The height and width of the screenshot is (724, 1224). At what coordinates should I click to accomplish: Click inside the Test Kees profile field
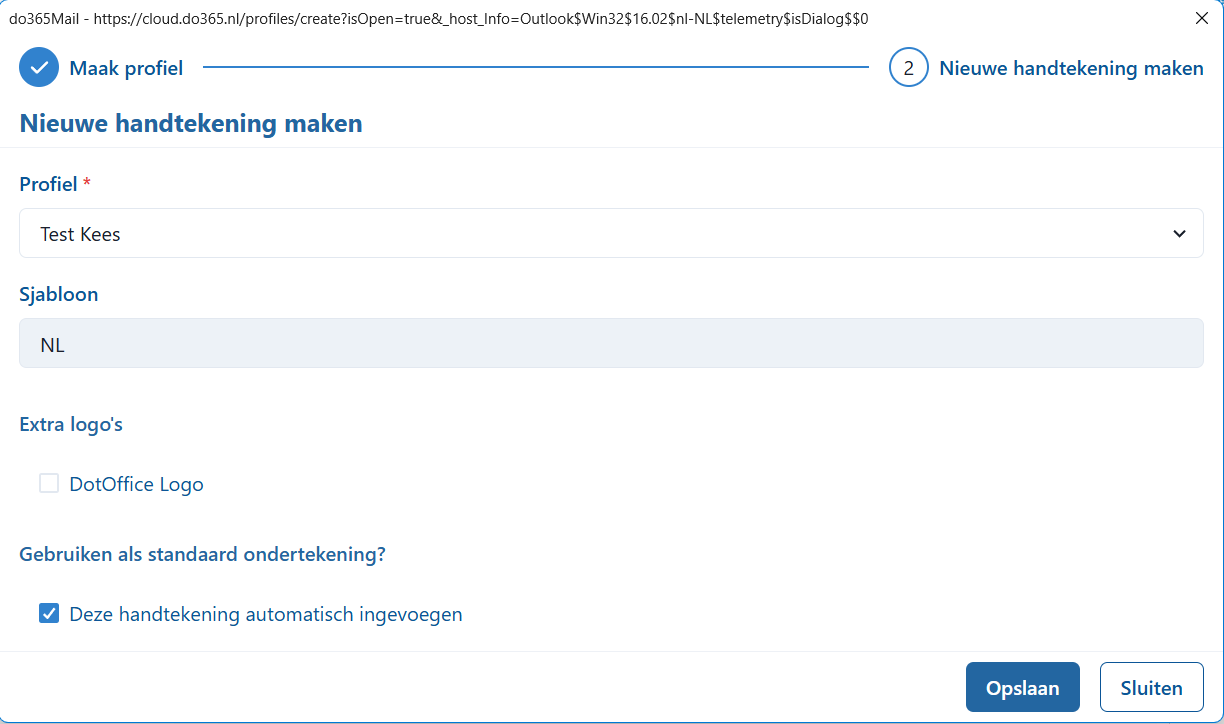(x=400, y=232)
